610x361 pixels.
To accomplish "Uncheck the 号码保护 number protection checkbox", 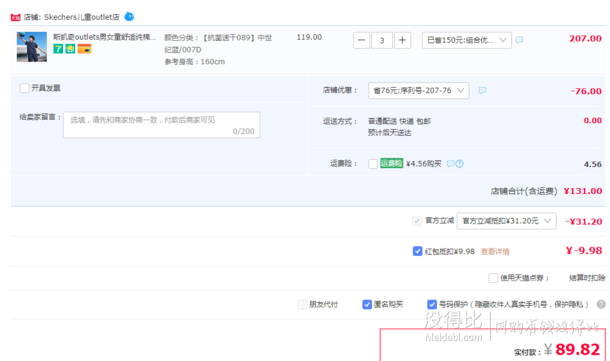I will 431,304.
